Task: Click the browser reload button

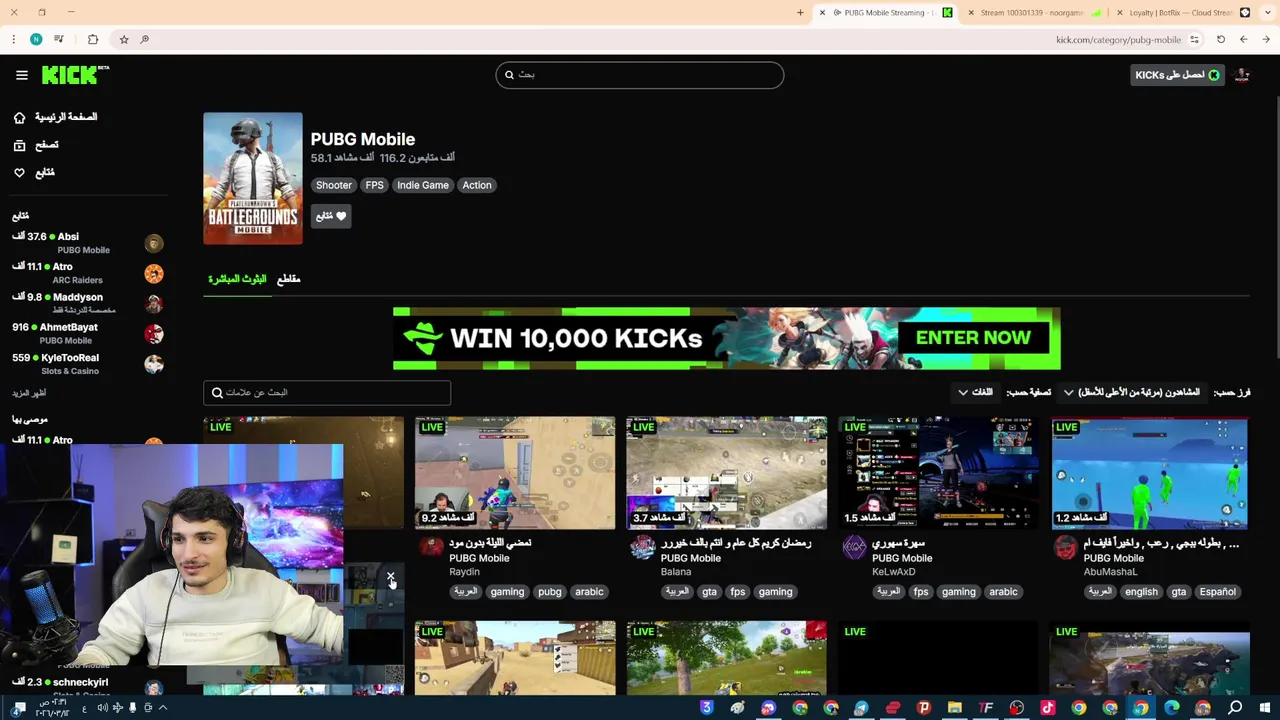Action: tap(1221, 39)
